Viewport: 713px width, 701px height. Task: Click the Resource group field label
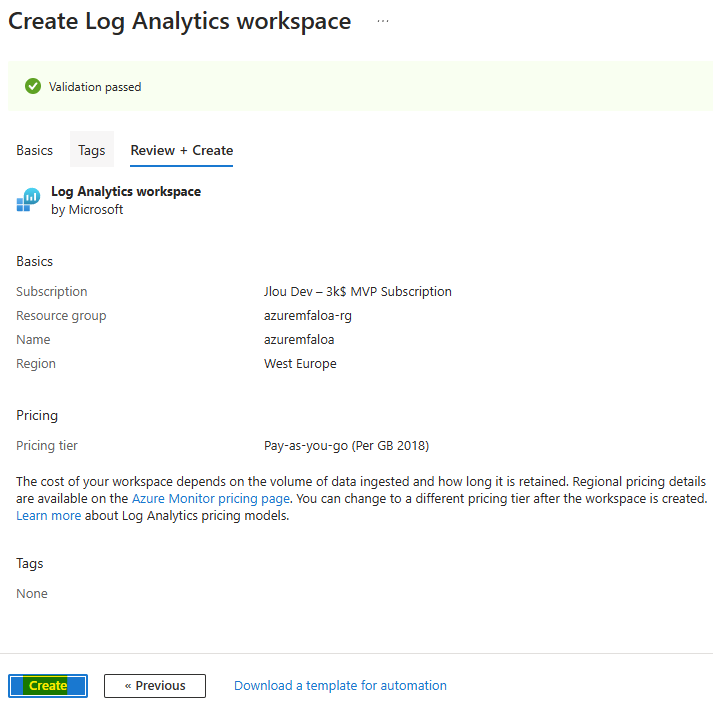coord(61,315)
